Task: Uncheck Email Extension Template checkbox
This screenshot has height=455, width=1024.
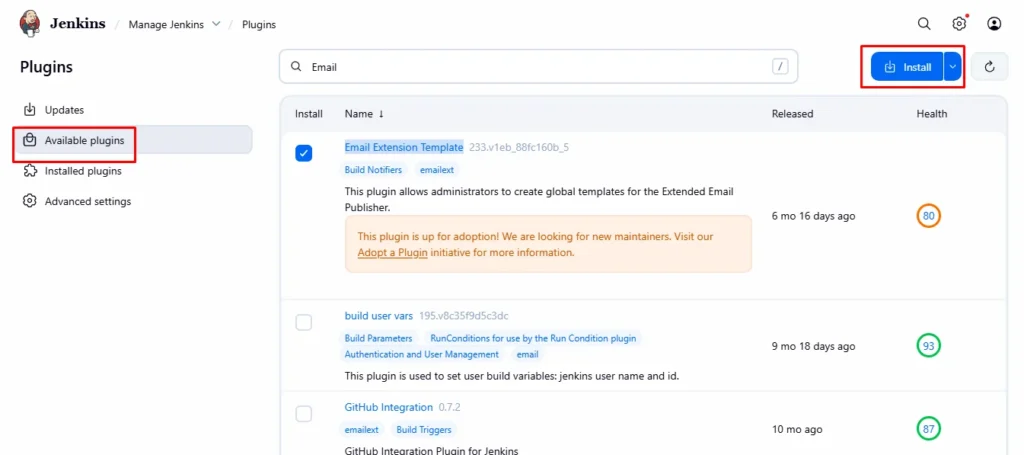Action: tap(304, 153)
